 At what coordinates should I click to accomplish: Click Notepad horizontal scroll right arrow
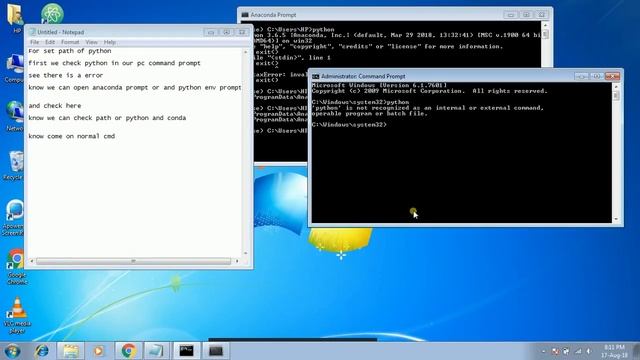237,261
